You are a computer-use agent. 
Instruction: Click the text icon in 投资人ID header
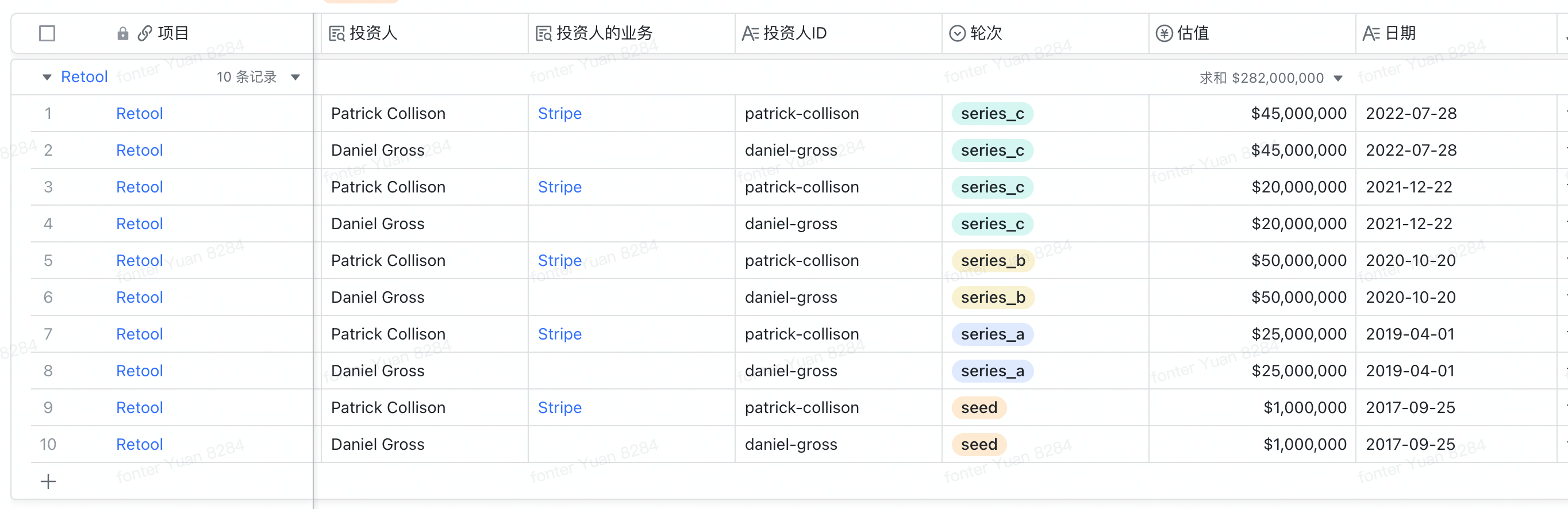(750, 33)
